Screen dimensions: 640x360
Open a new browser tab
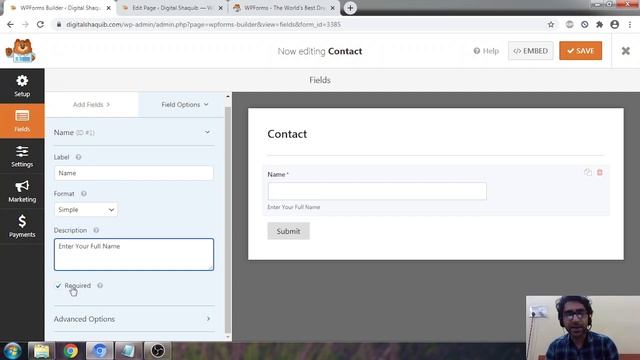(x=350, y=8)
